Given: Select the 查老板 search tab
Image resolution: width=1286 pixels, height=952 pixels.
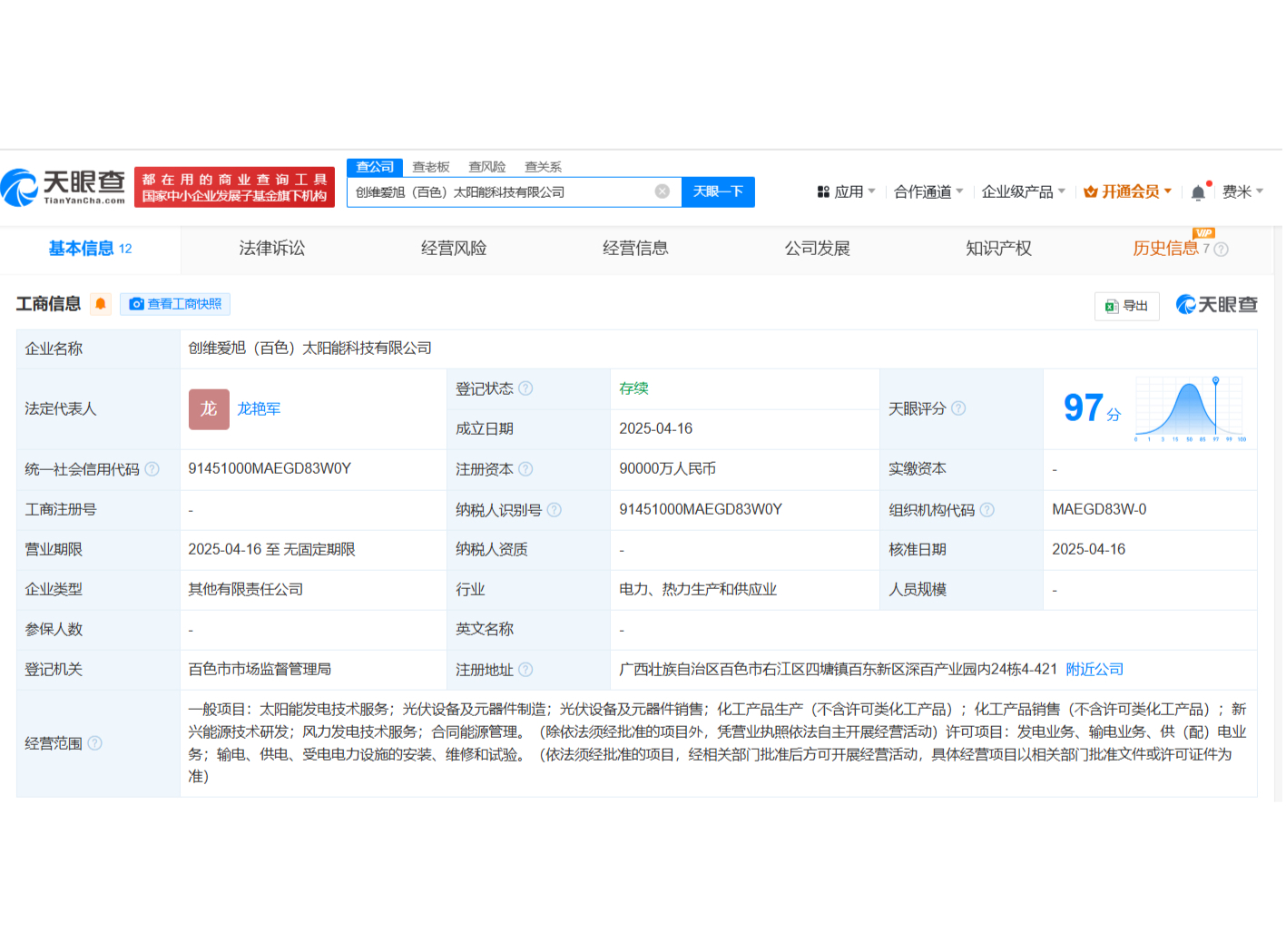Looking at the screenshot, I should pyautogui.click(x=431, y=167).
